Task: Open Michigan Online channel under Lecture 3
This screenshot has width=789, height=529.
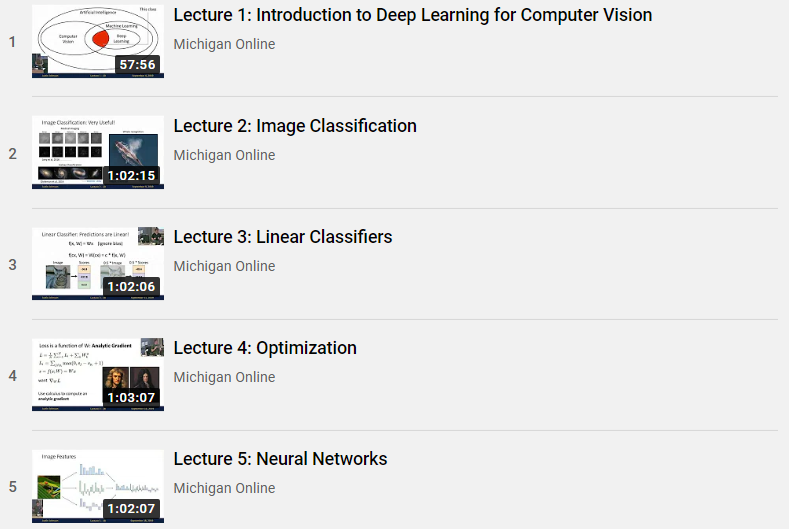Action: [224, 266]
